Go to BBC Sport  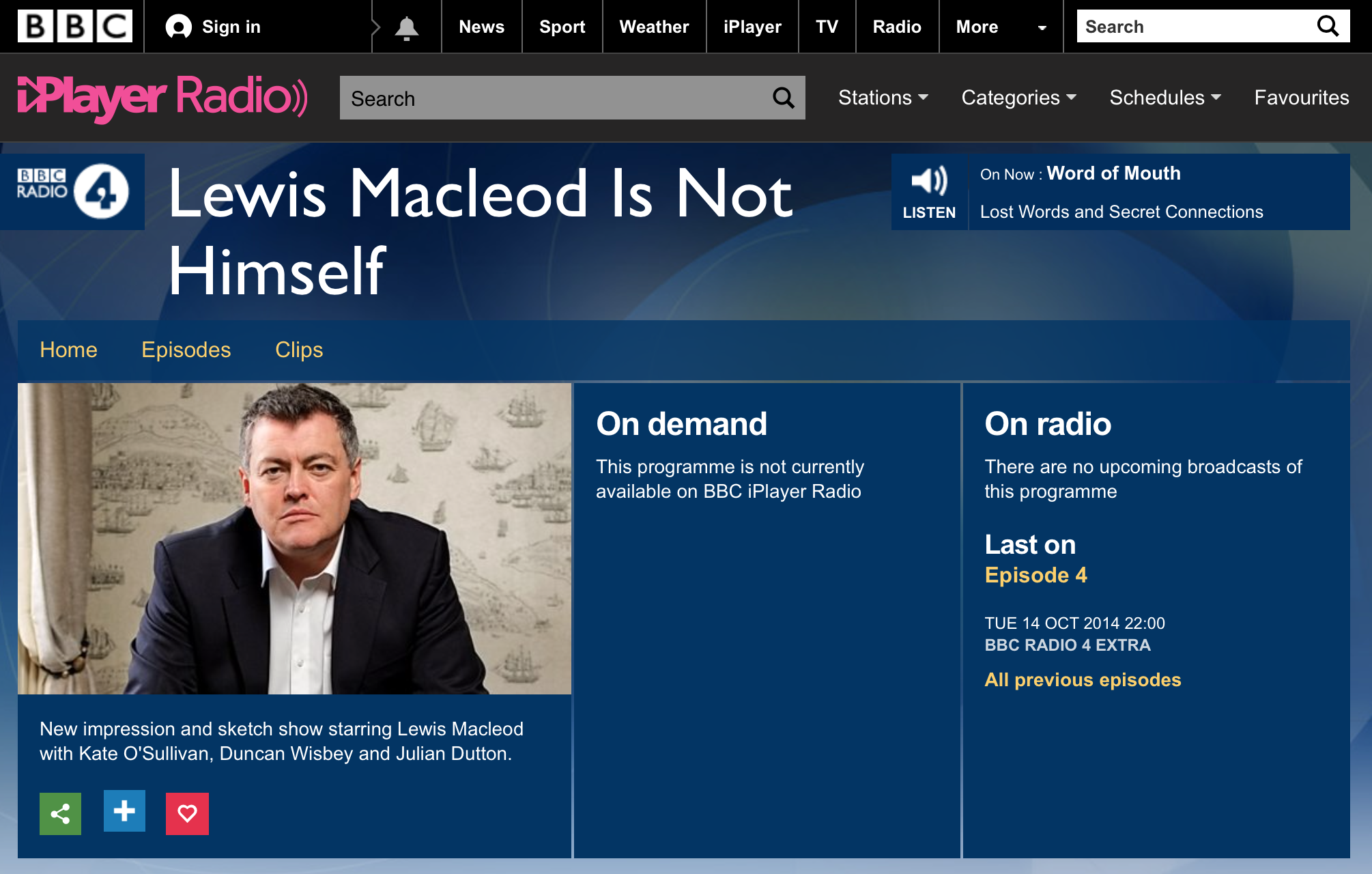(x=562, y=27)
